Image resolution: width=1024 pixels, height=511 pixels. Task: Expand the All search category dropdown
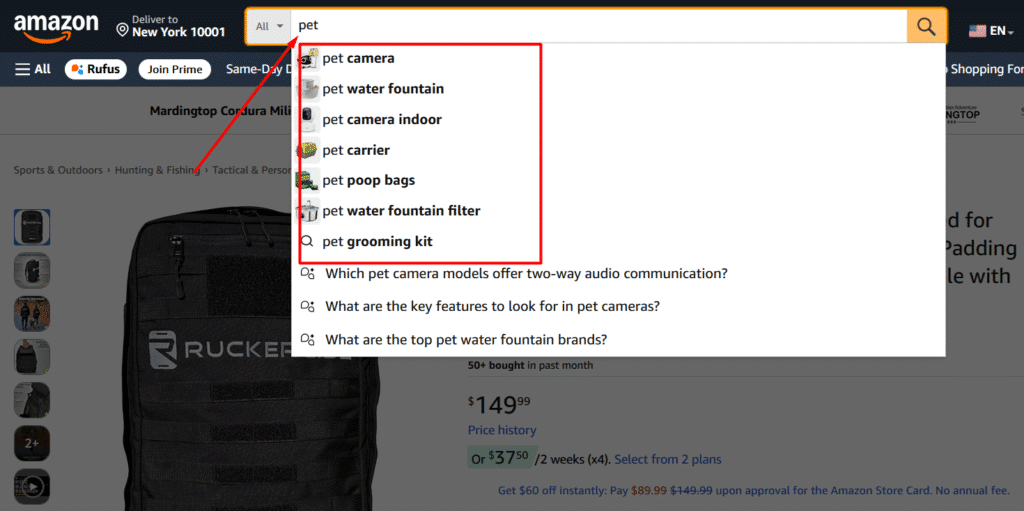(269, 27)
